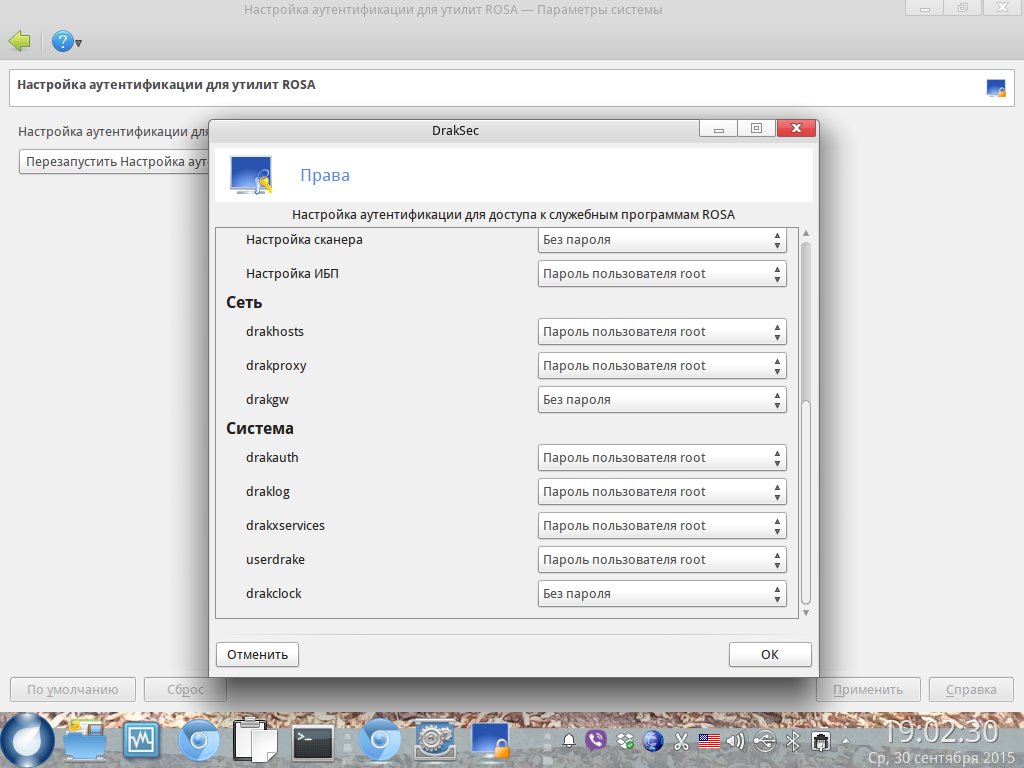This screenshot has height=768, width=1024.
Task: Click the DrakSec list vertical scrollbar
Action: [x=806, y=500]
